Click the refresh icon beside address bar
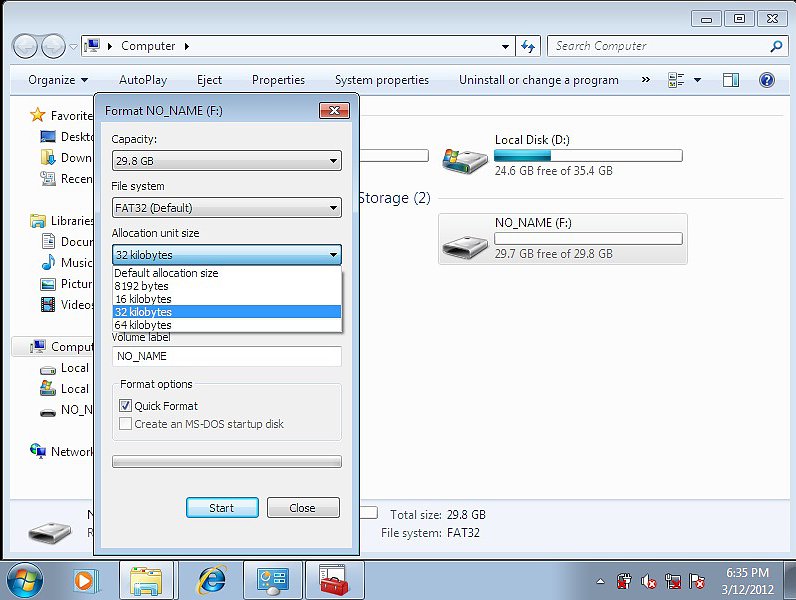This screenshot has width=796, height=600. (528, 46)
